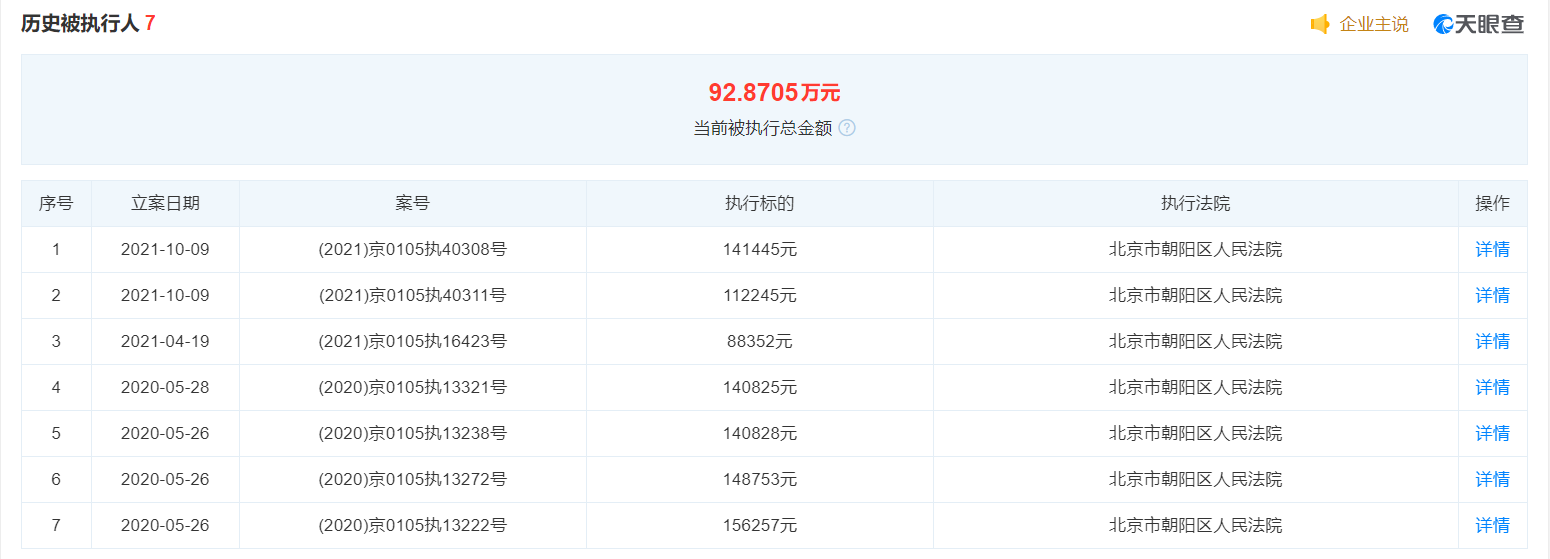This screenshot has width=1550, height=559.
Task: Open 详情 for case 执40308号
Action: pyautogui.click(x=1492, y=249)
